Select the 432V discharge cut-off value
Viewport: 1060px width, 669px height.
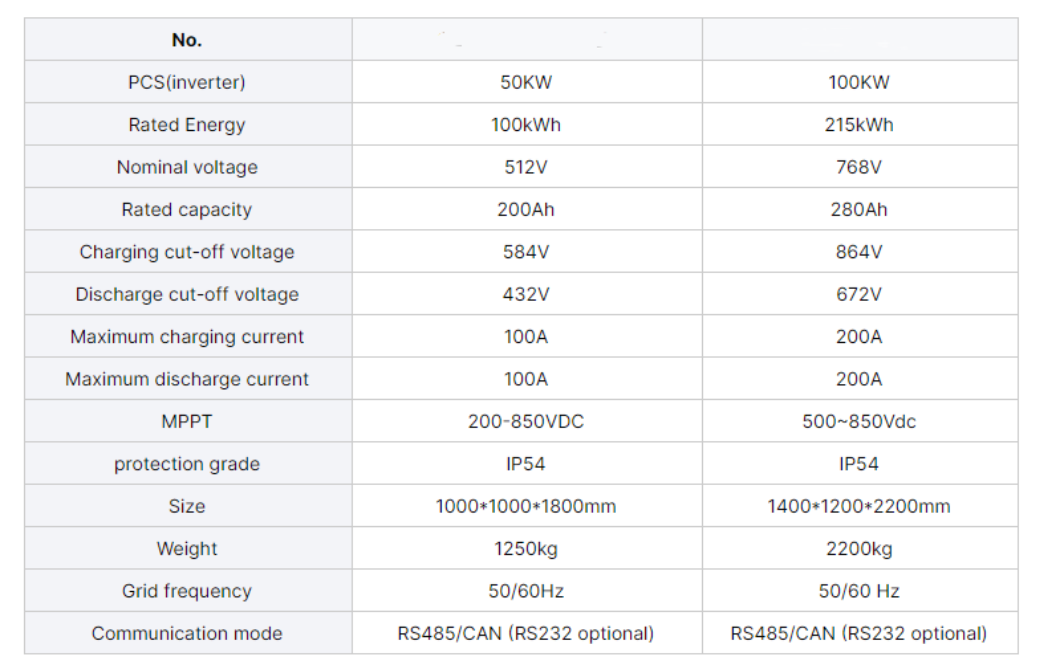[x=526, y=294]
